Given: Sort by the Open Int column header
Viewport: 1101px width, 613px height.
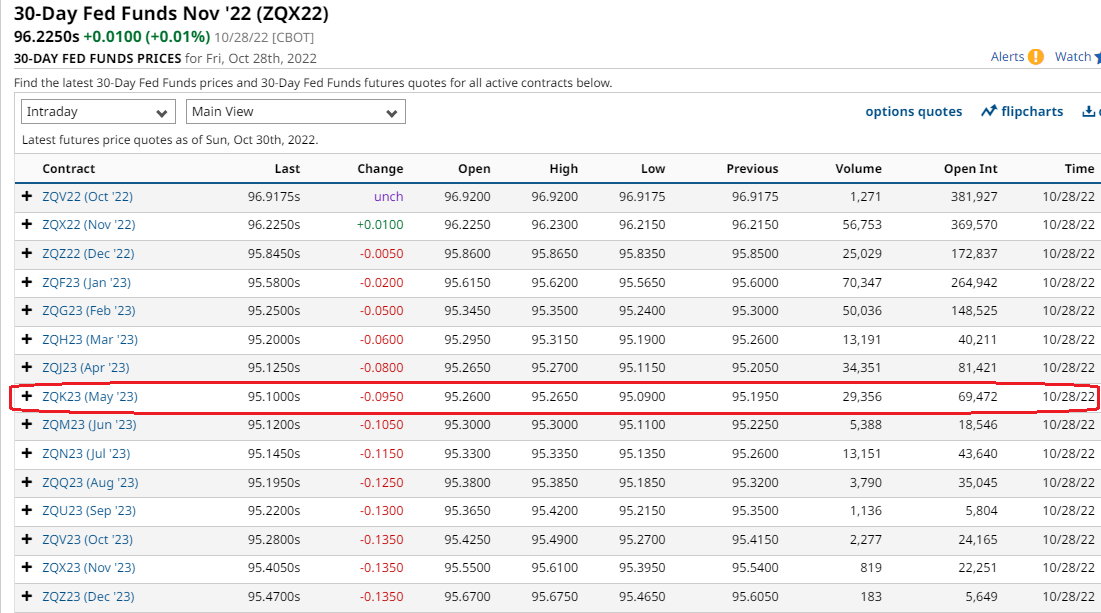Looking at the screenshot, I should tap(970, 169).
